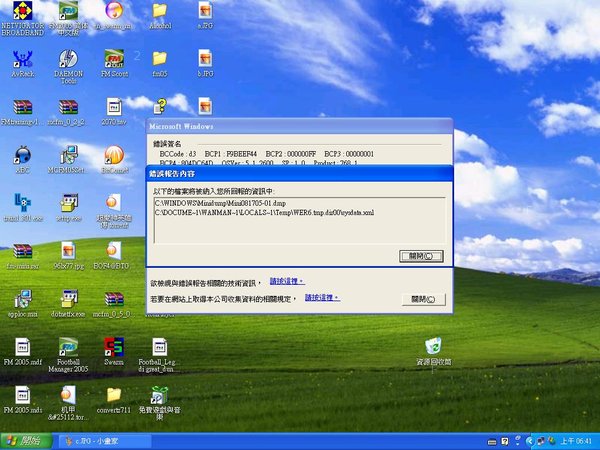This screenshot has width=600, height=450.
Task: Select the fm-mini archive icon
Action: pos(23,256)
